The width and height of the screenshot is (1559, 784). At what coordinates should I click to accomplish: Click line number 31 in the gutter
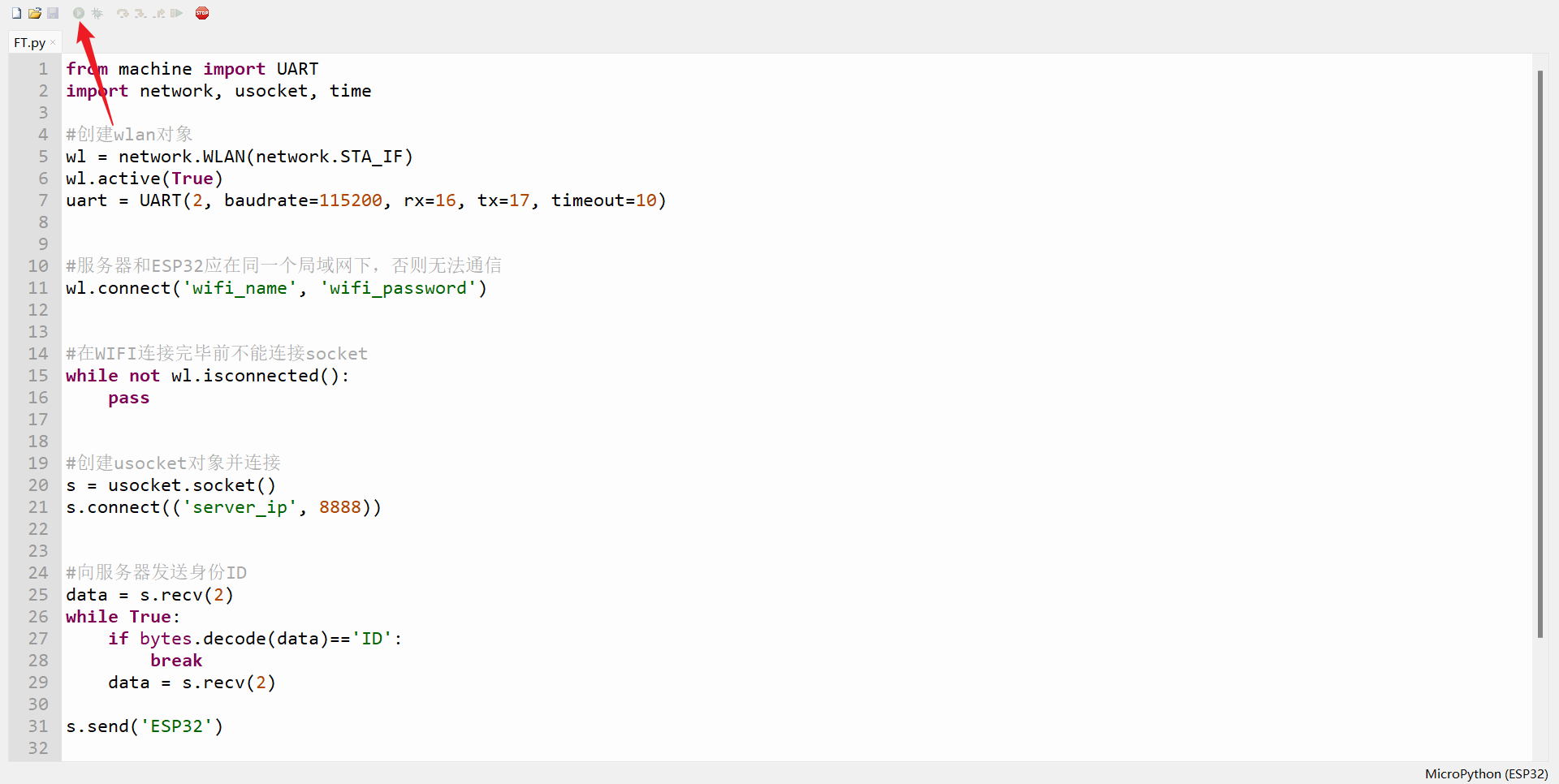tap(38, 726)
